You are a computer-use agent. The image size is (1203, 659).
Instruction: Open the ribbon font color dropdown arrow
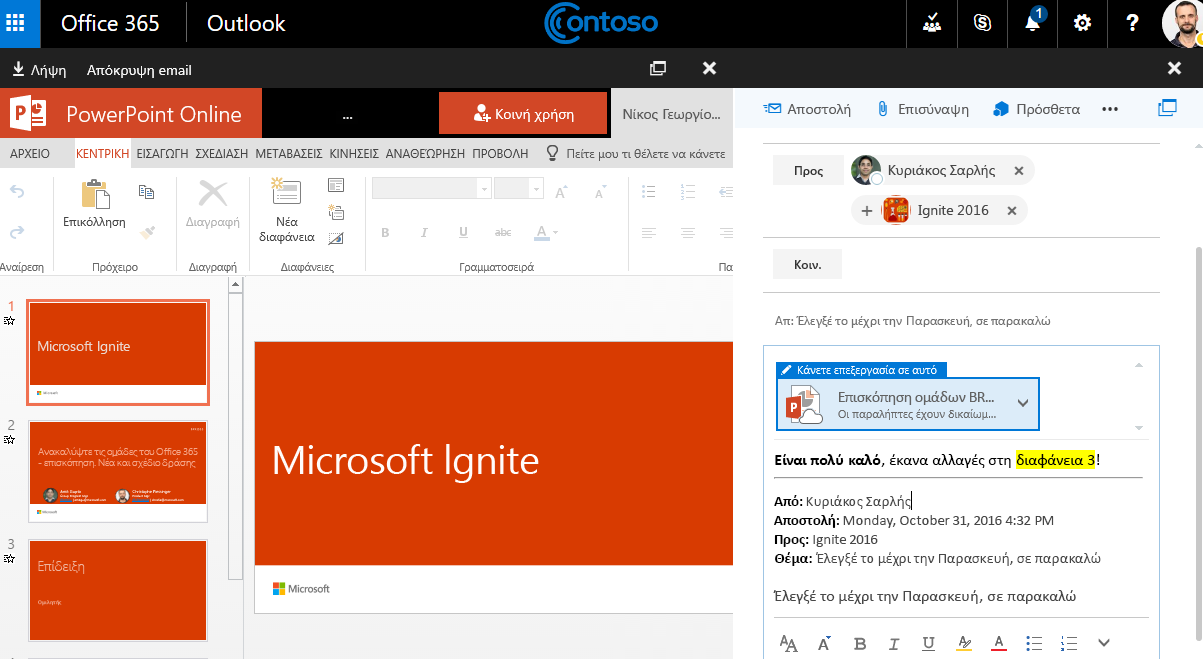click(x=555, y=233)
